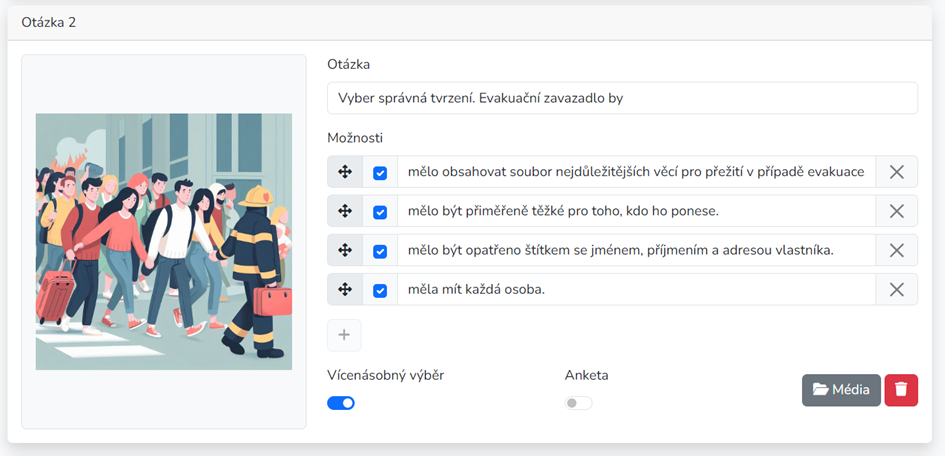This screenshot has width=945, height=456.
Task: Uncheck checkbox for 'přiměřeně těžké' option
Action: 380,212
